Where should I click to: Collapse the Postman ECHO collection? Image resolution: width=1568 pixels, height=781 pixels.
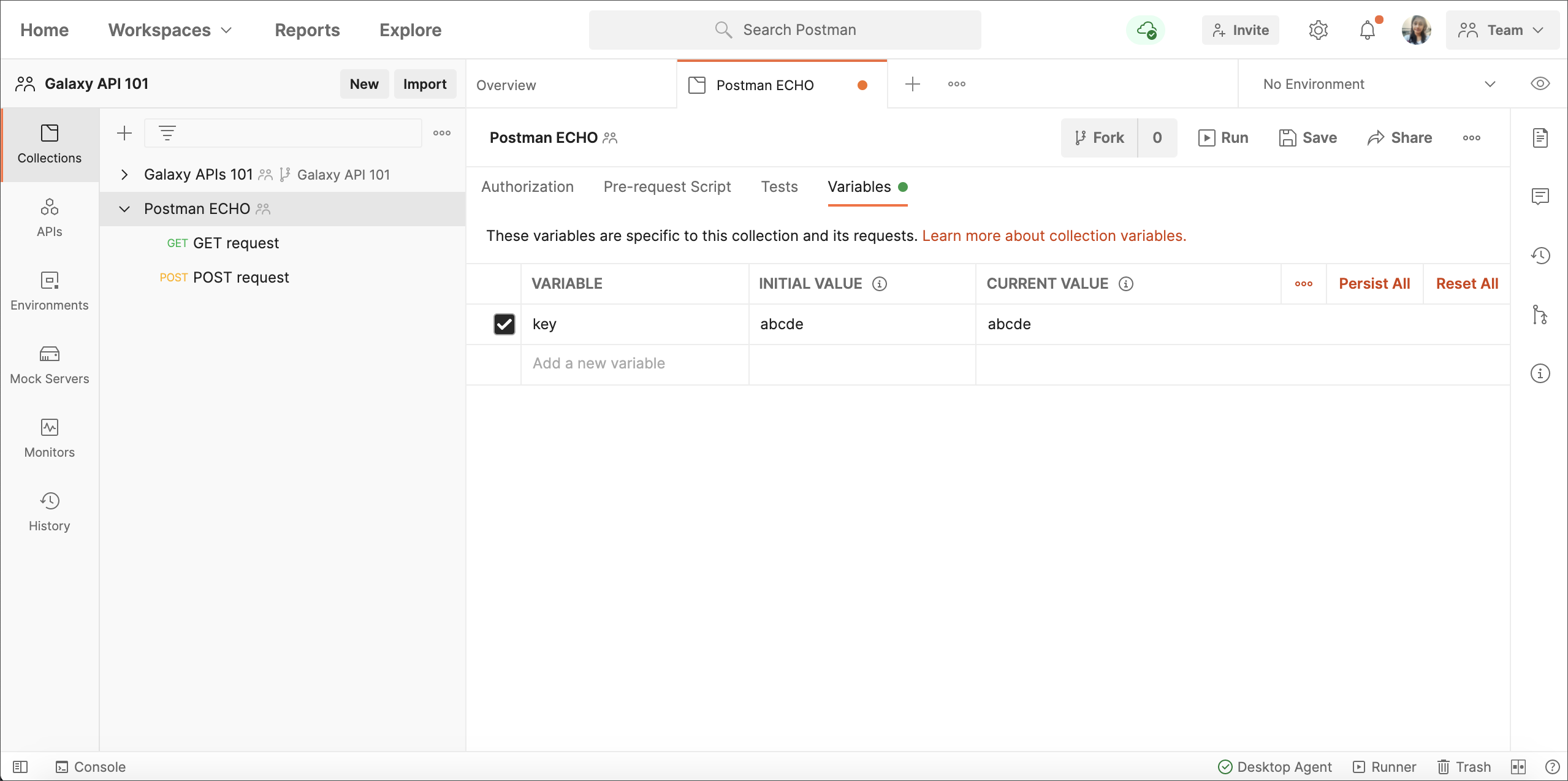point(124,209)
